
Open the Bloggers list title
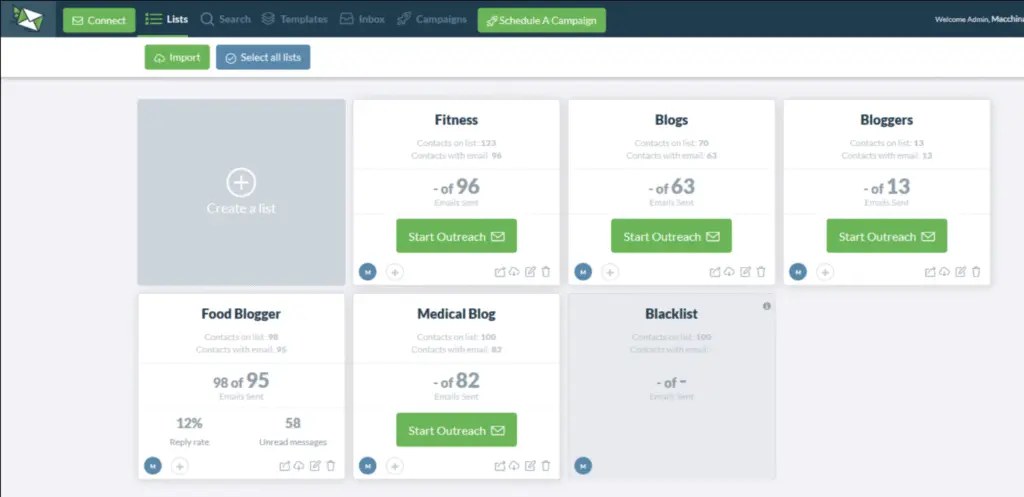pos(887,120)
